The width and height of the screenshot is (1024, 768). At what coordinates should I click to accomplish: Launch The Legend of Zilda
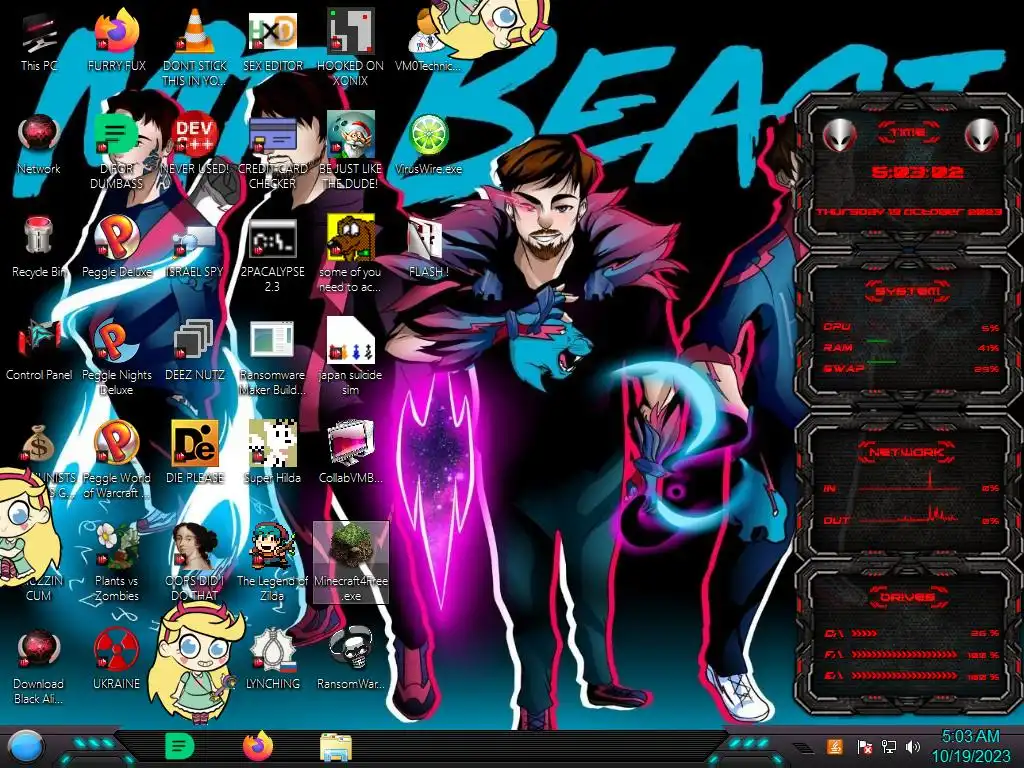[x=272, y=562]
